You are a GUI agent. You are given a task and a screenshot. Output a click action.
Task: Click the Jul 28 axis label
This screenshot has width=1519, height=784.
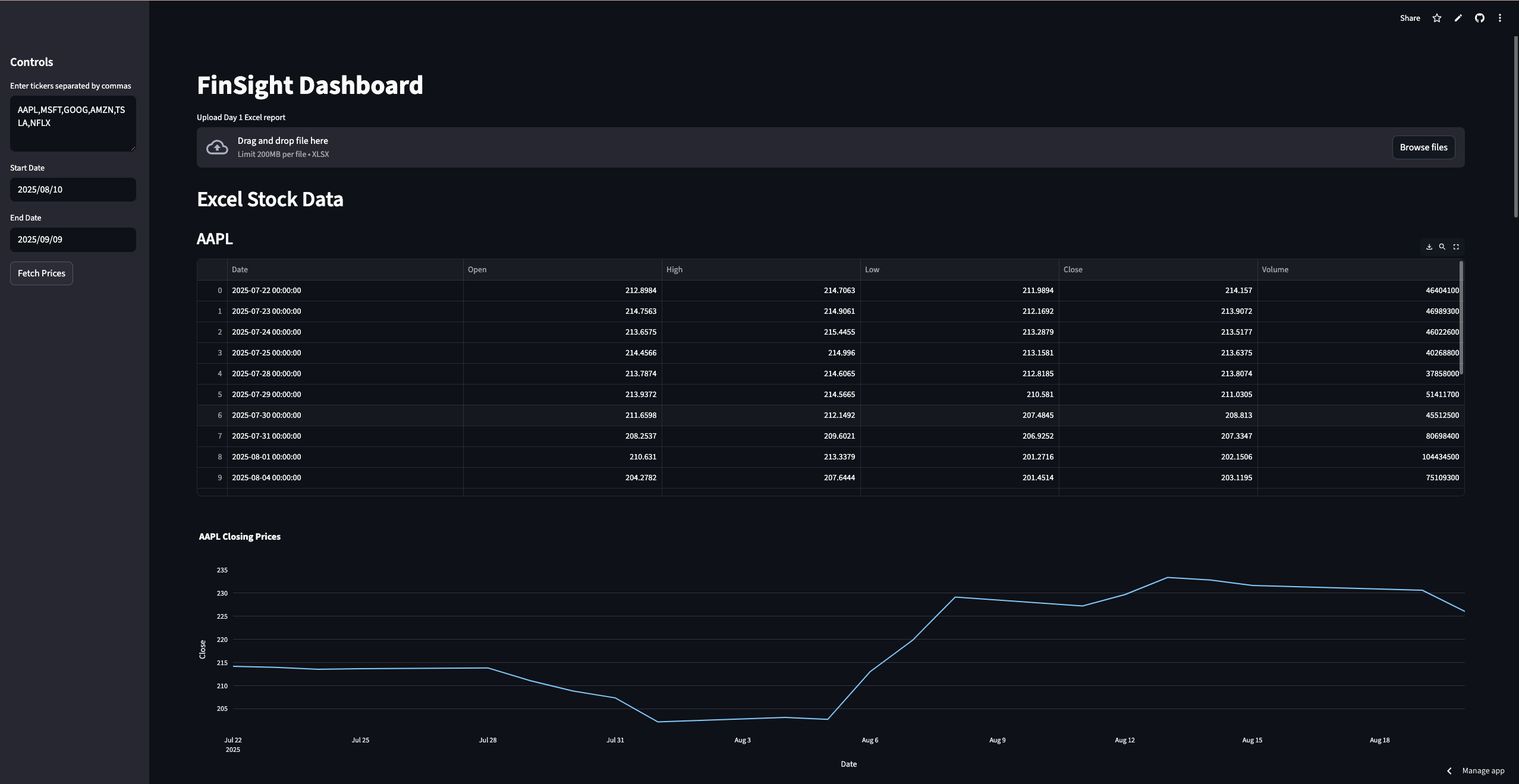[x=488, y=740]
